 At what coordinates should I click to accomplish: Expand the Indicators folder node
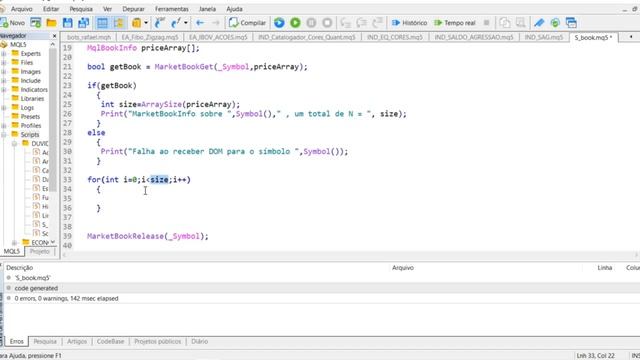point(4,89)
